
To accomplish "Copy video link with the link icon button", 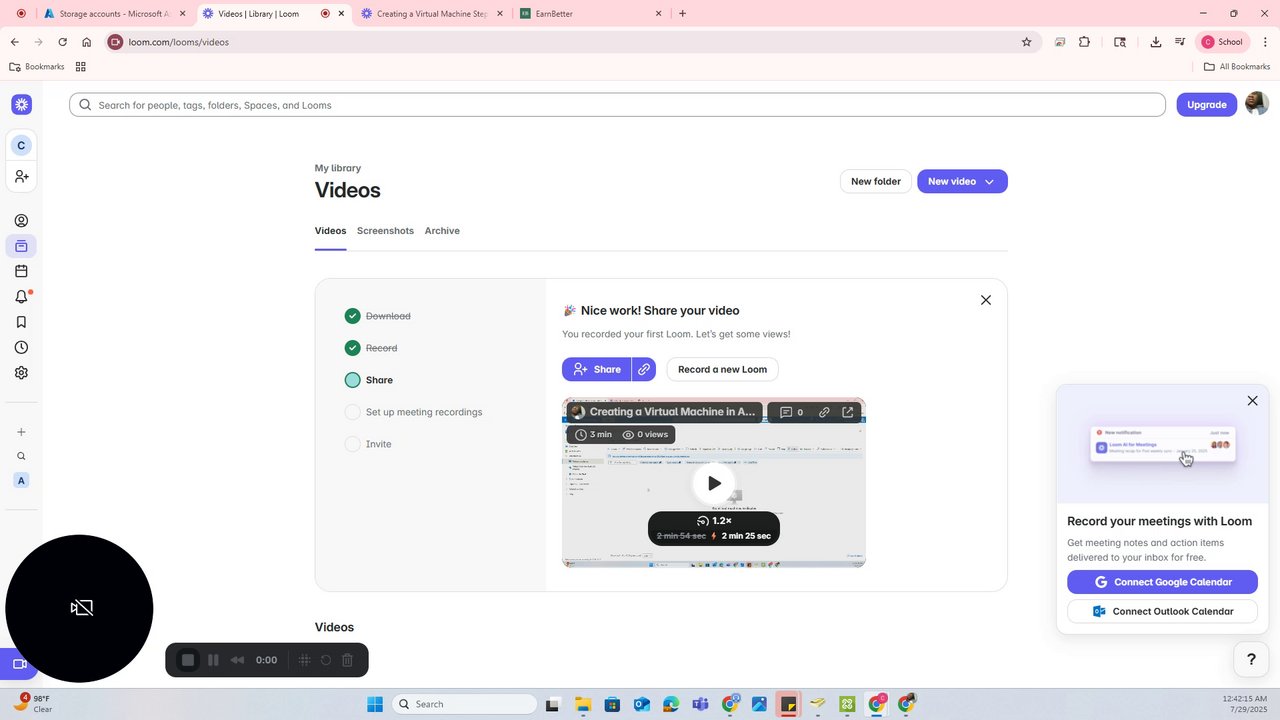I will tap(644, 369).
